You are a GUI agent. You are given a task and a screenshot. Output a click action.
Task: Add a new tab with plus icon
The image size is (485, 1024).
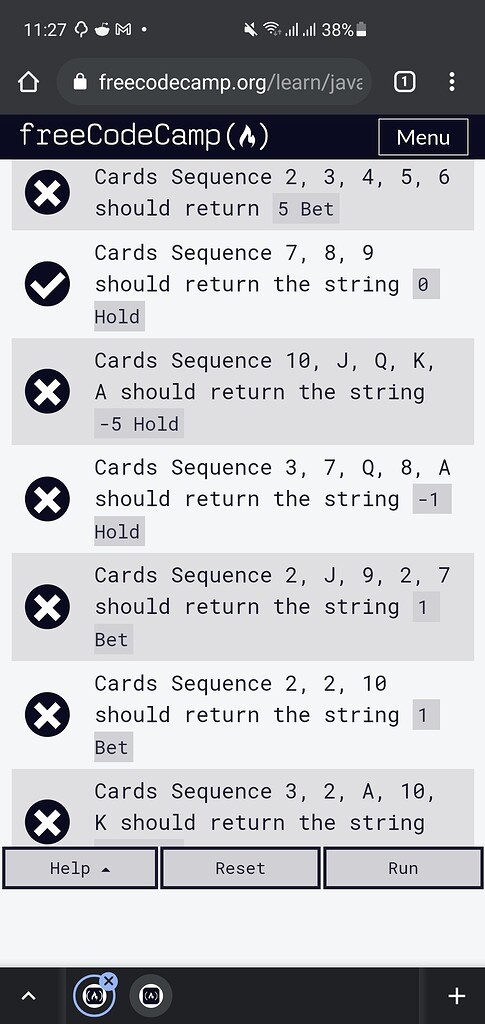coord(456,996)
